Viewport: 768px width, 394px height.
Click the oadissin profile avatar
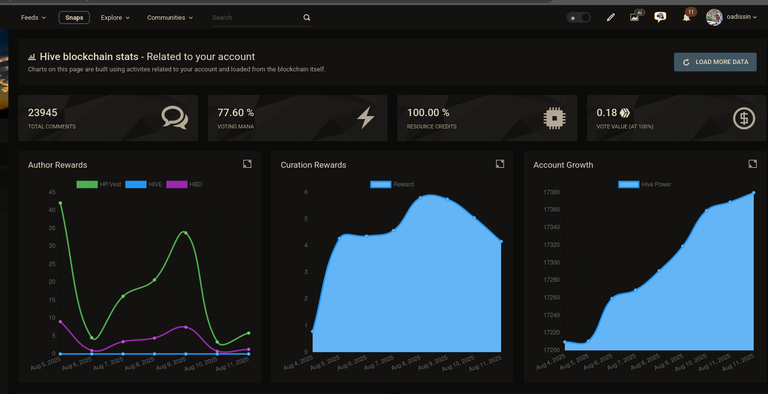pyautogui.click(x=714, y=17)
